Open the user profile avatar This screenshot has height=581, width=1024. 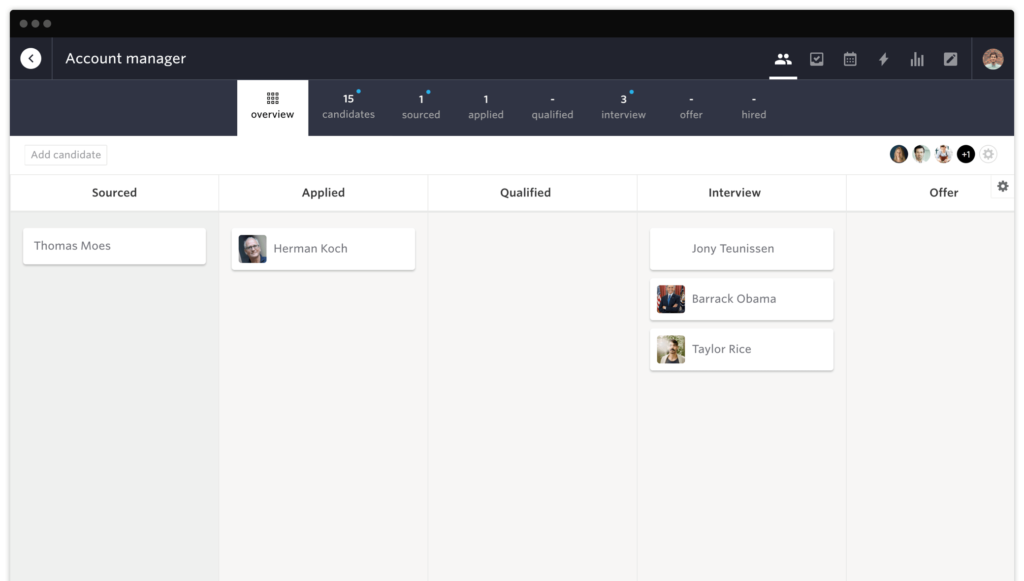[x=993, y=59]
